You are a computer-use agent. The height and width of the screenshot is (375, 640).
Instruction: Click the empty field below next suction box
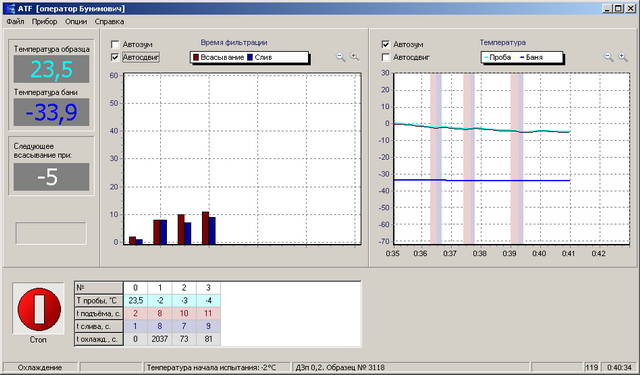point(51,233)
